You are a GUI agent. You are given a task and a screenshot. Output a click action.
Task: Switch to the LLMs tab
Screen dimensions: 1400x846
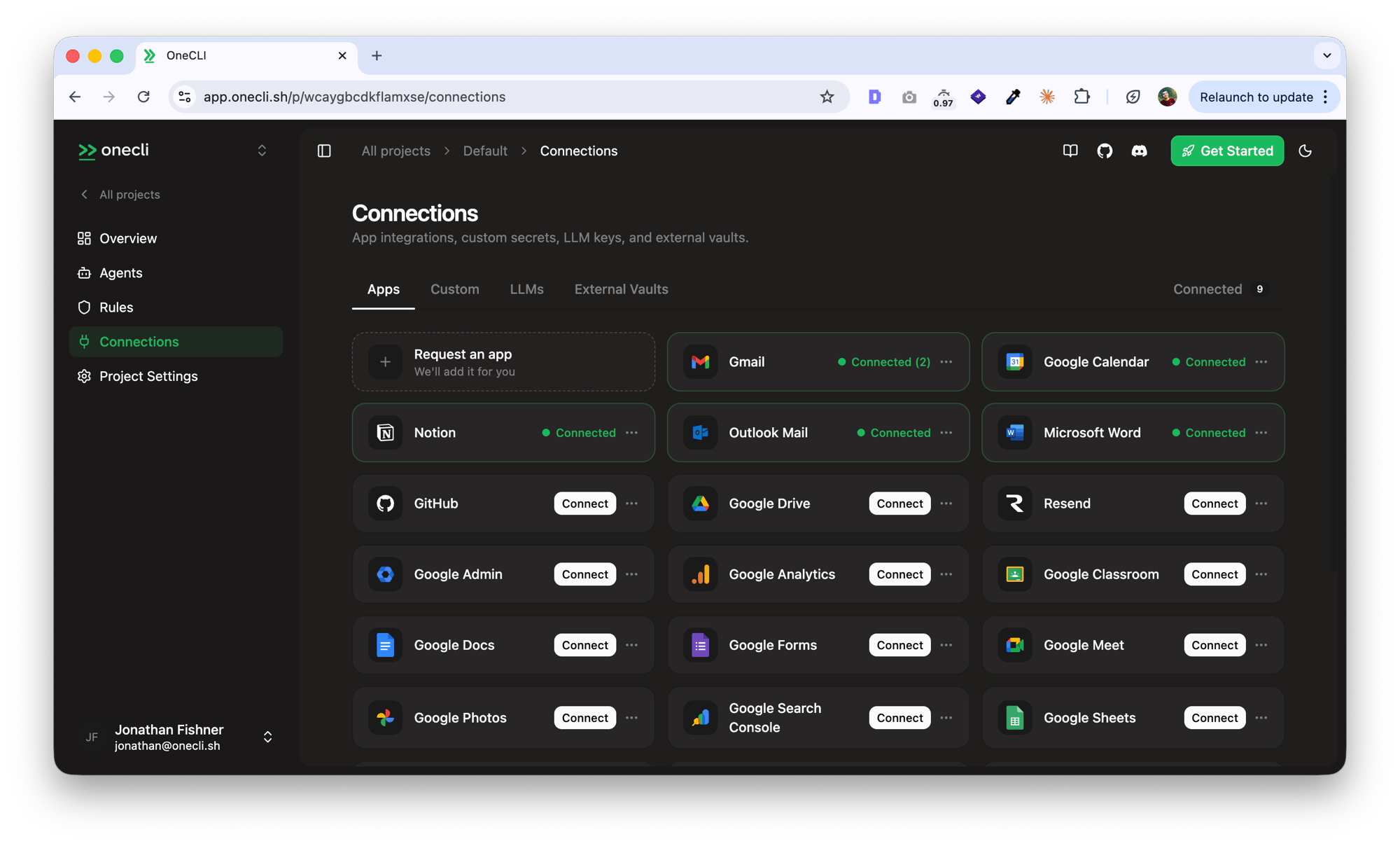click(x=526, y=289)
